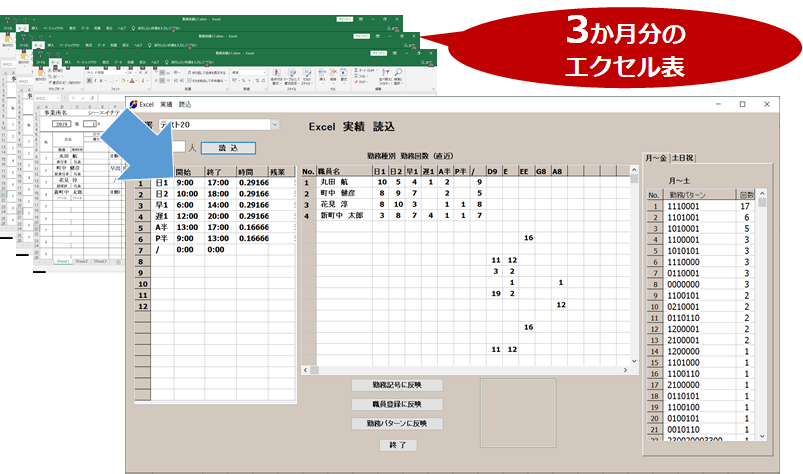Open the 挿入 tab in the front Excel window
The height and width of the screenshot is (474, 803).
coord(68,62)
